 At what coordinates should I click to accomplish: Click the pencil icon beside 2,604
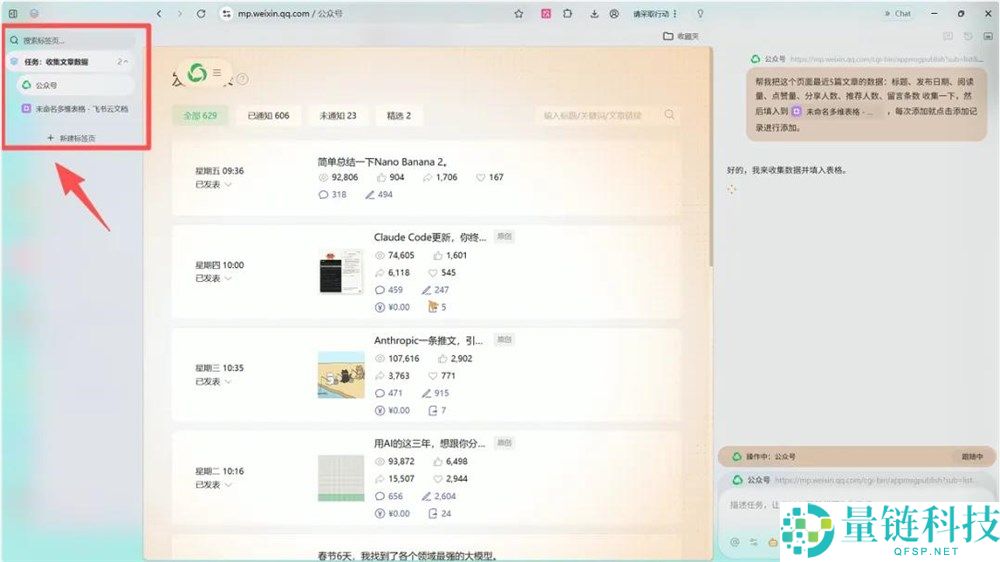pos(426,496)
